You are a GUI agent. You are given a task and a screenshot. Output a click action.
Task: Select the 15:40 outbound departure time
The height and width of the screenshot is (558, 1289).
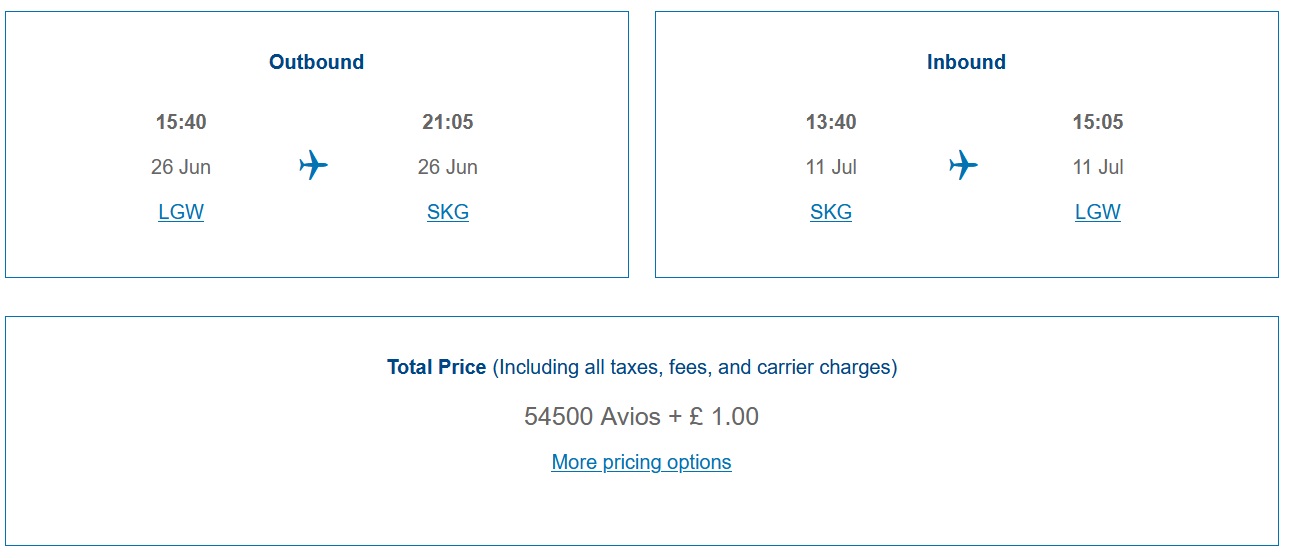pos(181,122)
